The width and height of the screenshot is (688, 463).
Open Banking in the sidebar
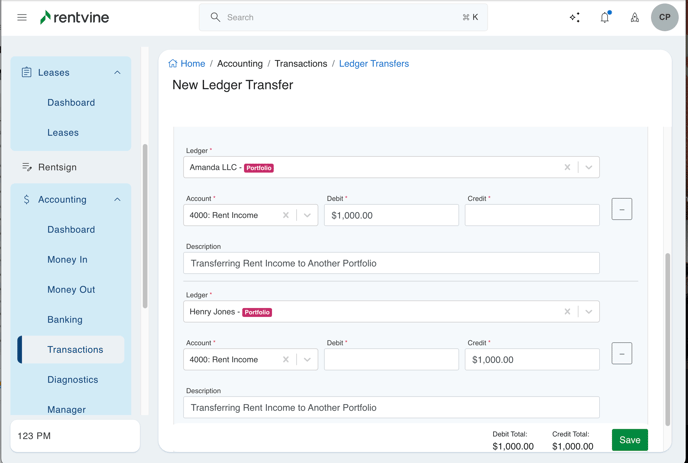click(x=65, y=320)
